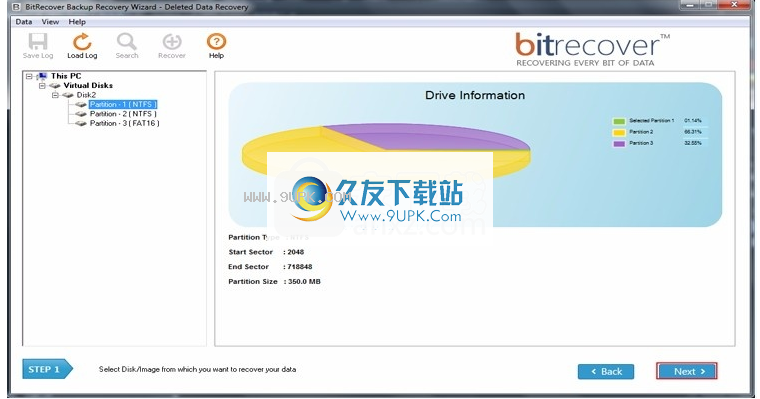The image size is (760, 399).
Task: Open the Help menu in menu bar
Action: pos(77,22)
